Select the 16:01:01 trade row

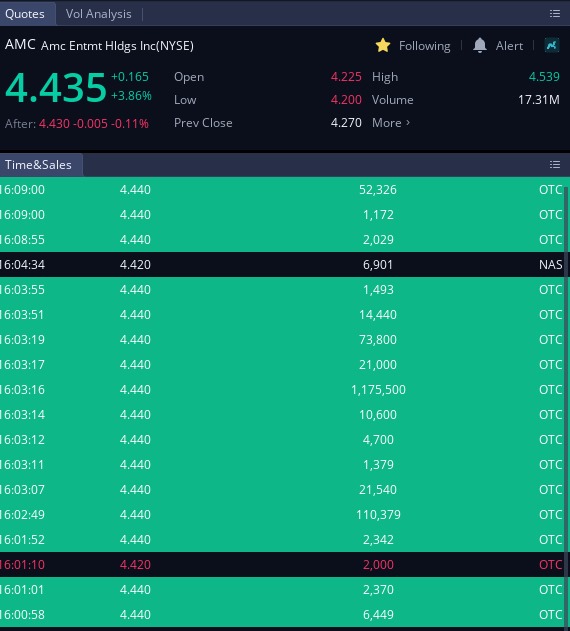[282, 589]
